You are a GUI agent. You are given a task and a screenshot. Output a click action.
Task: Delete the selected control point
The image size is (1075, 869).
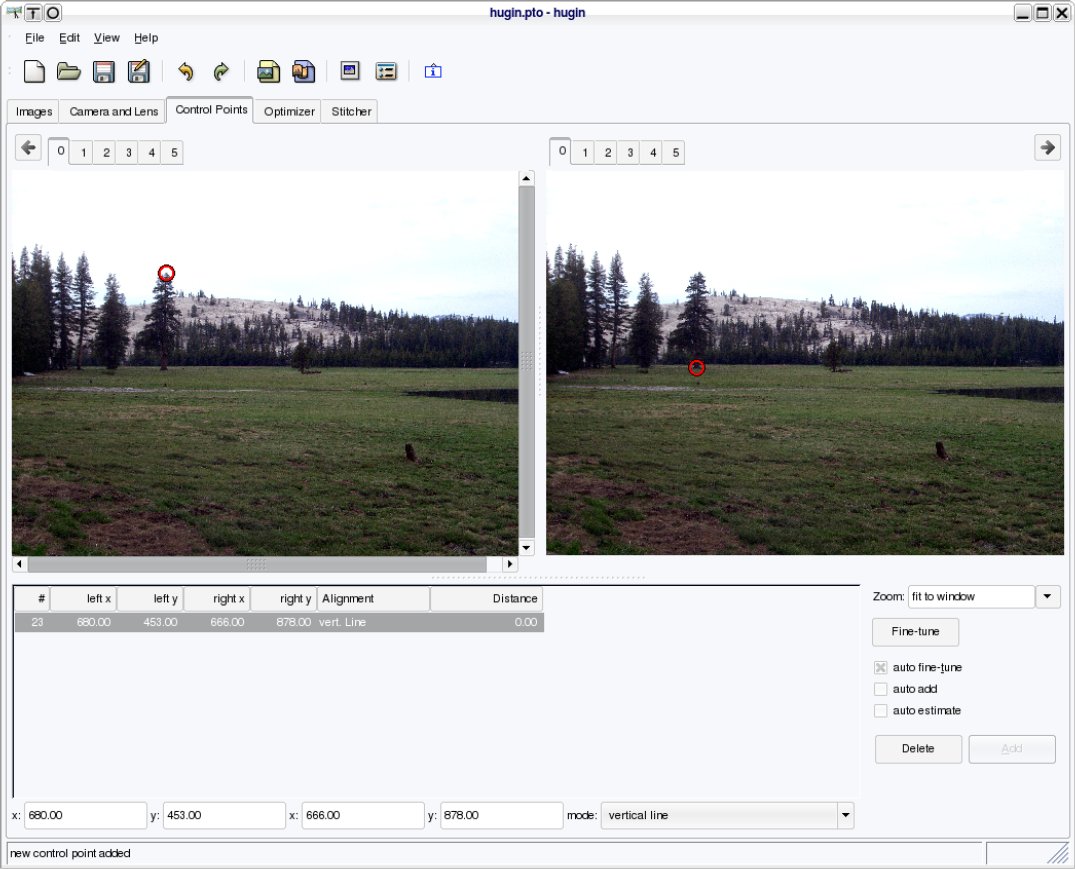click(918, 748)
